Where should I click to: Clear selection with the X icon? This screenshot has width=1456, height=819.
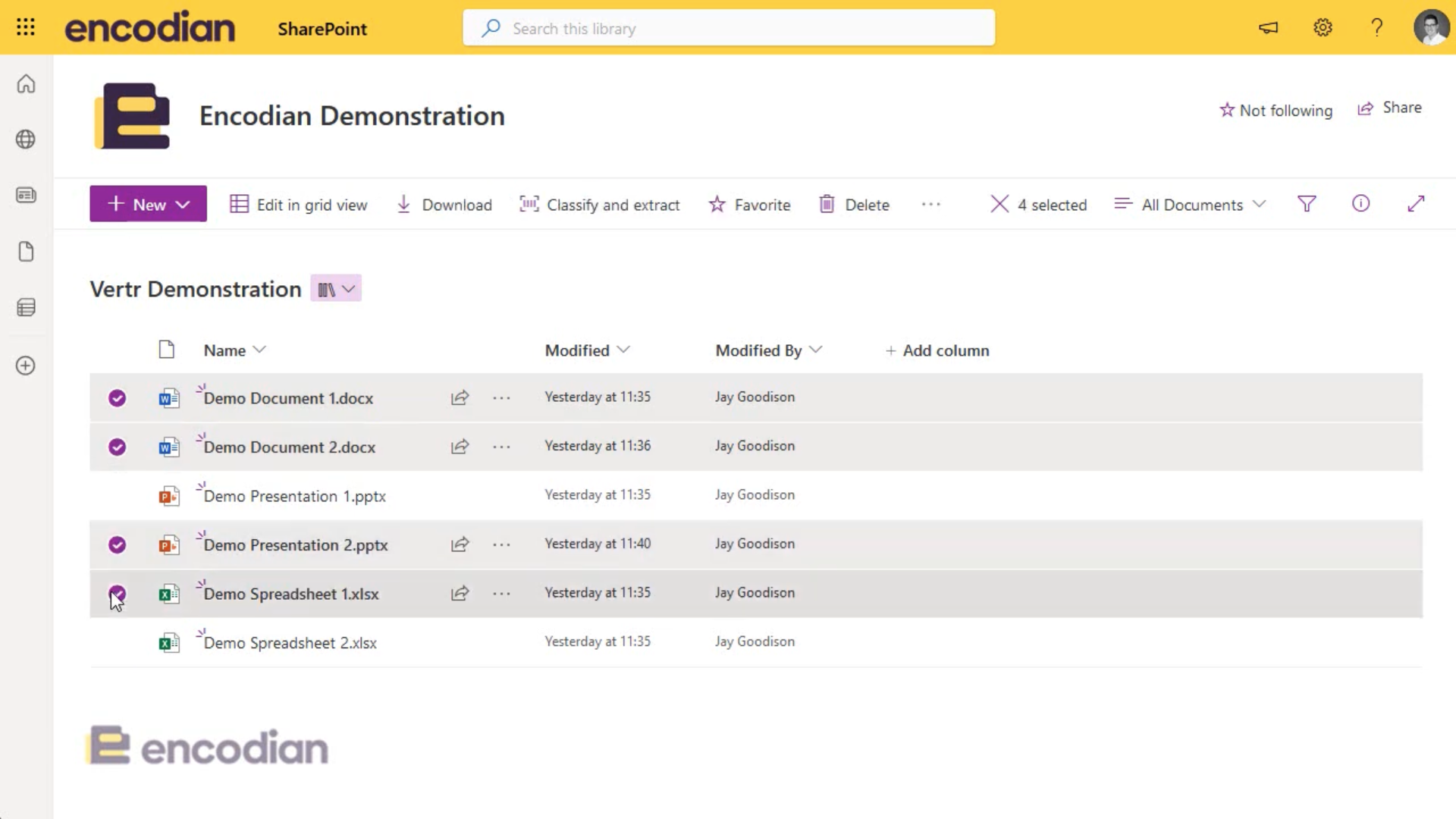999,204
